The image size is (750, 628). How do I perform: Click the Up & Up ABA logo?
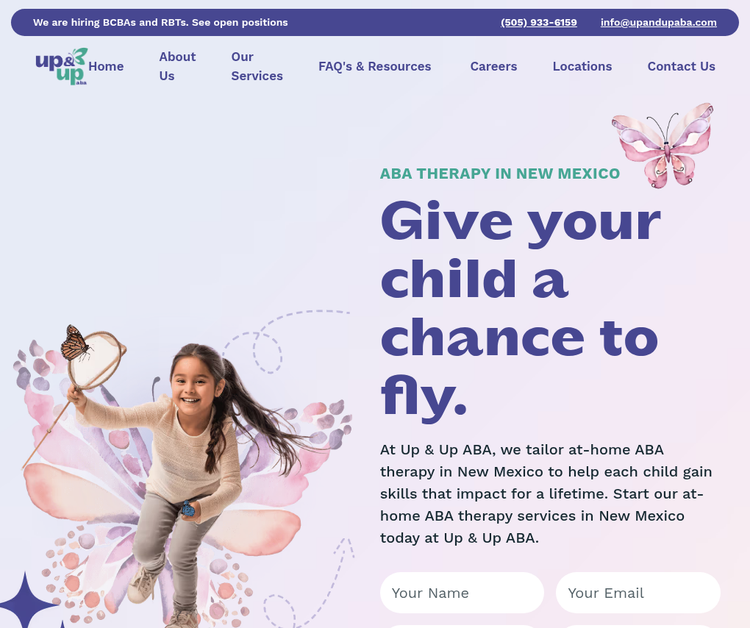coord(61,66)
